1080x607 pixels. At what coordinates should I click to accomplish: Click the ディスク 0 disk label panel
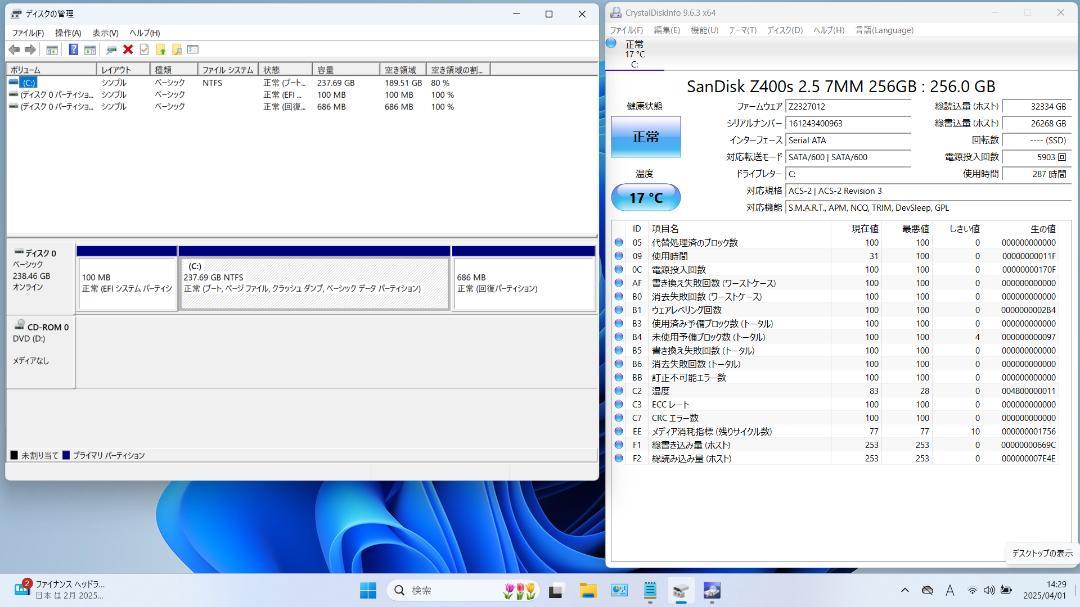41,278
